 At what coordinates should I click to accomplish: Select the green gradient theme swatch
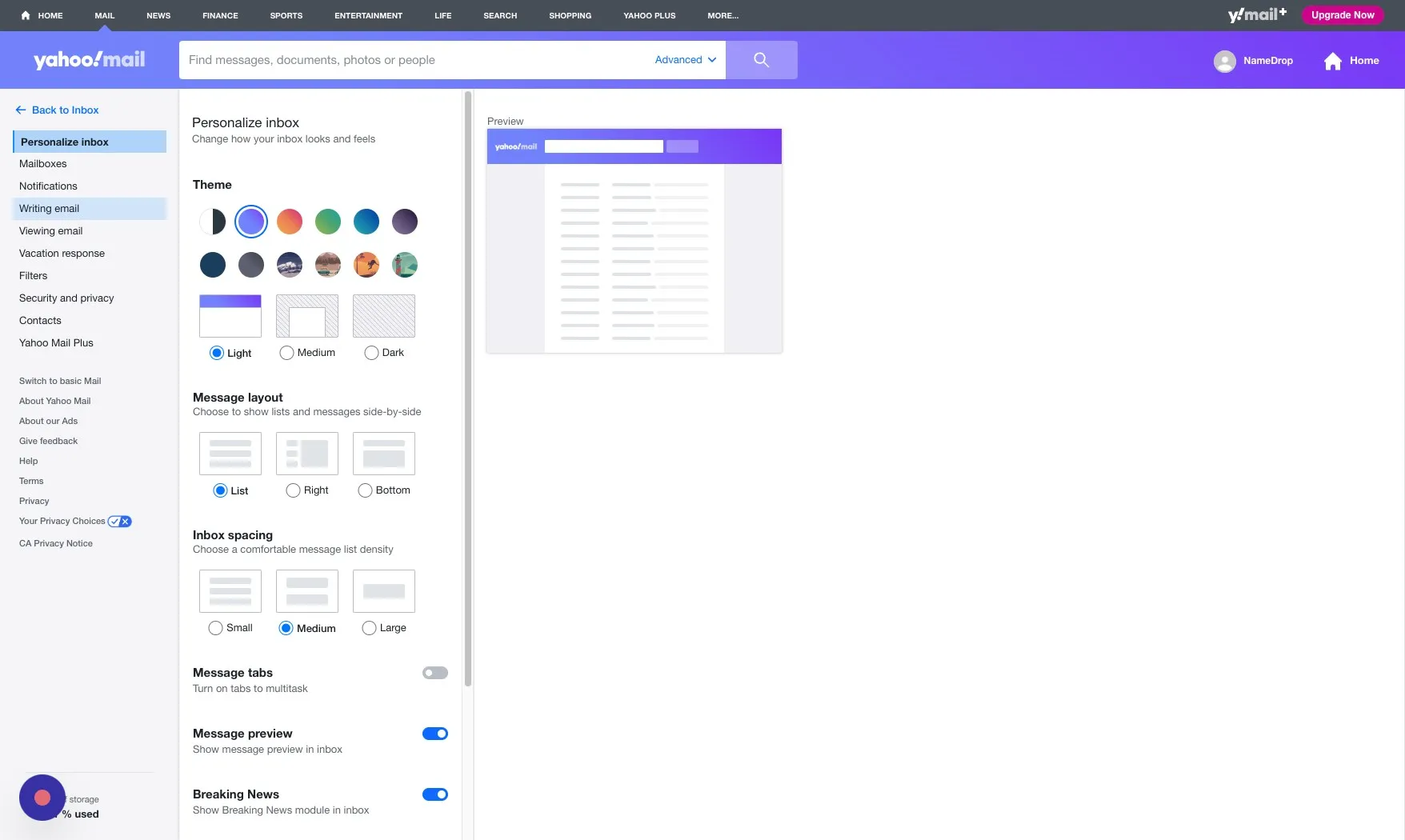tap(328, 222)
